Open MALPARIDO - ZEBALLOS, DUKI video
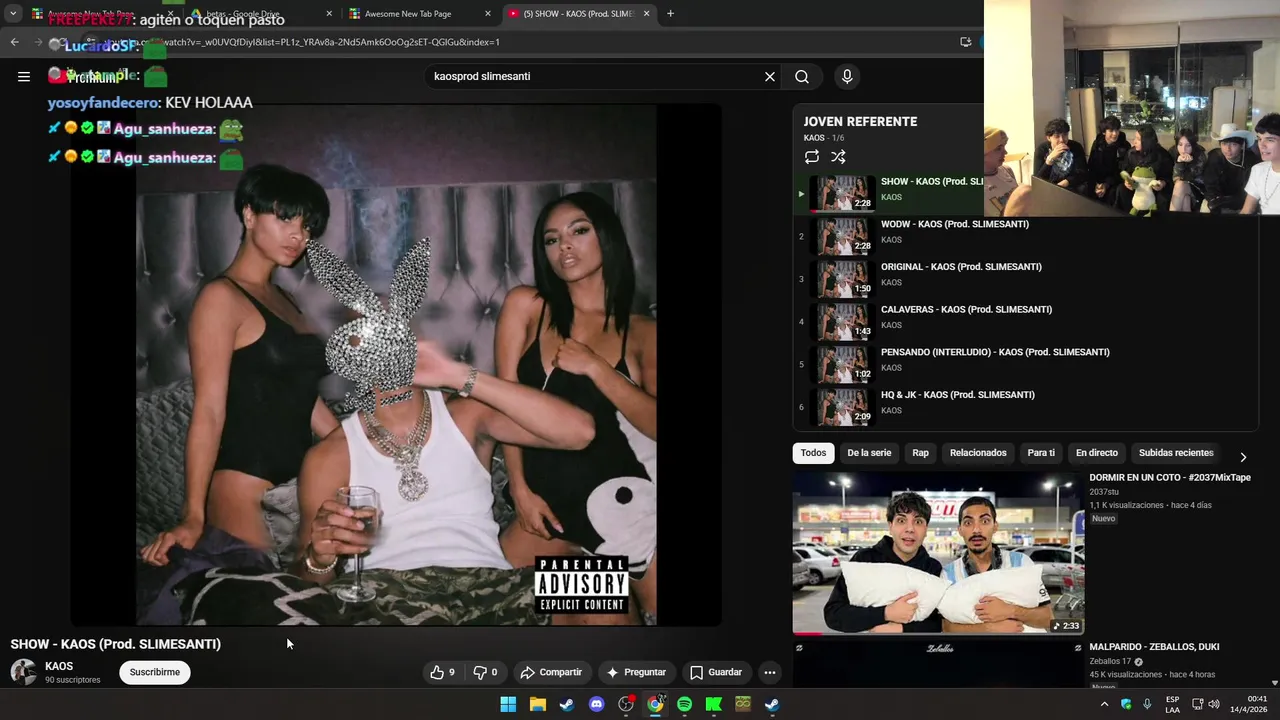 click(x=1154, y=647)
